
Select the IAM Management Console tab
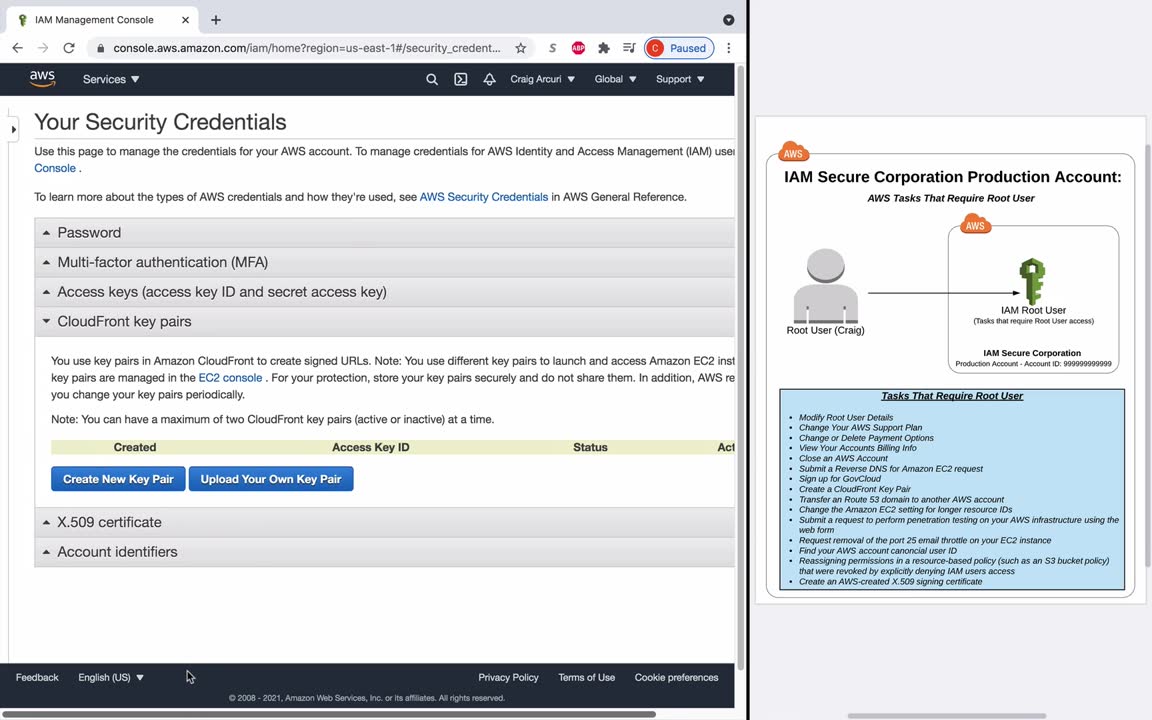pos(103,20)
